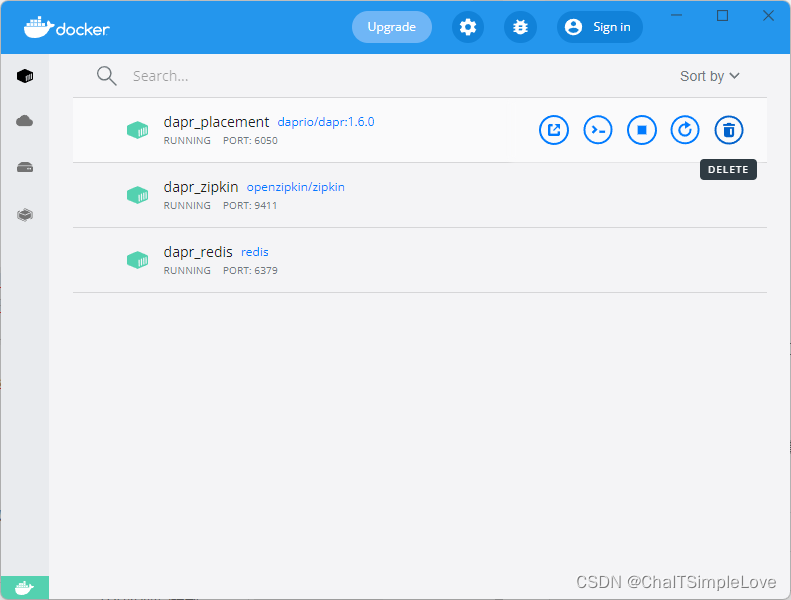Image resolution: width=791 pixels, height=600 pixels.
Task: Click the container icon beside dapr_placement
Action: click(137, 130)
